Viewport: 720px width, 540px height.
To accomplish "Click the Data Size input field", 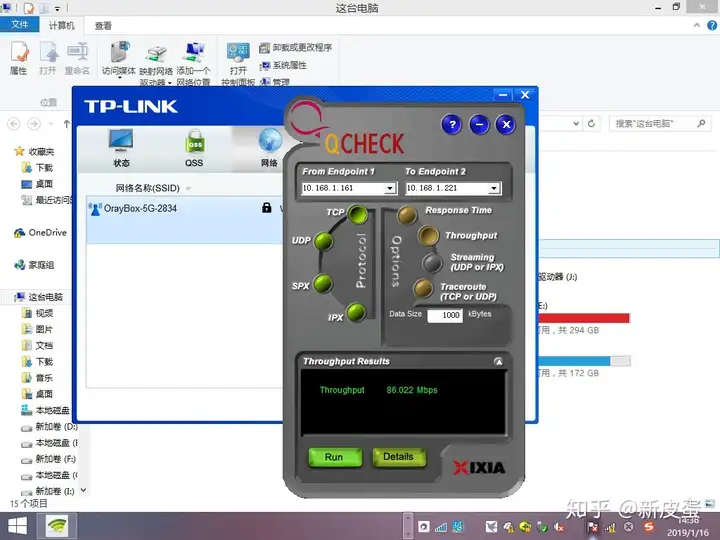I will (444, 315).
